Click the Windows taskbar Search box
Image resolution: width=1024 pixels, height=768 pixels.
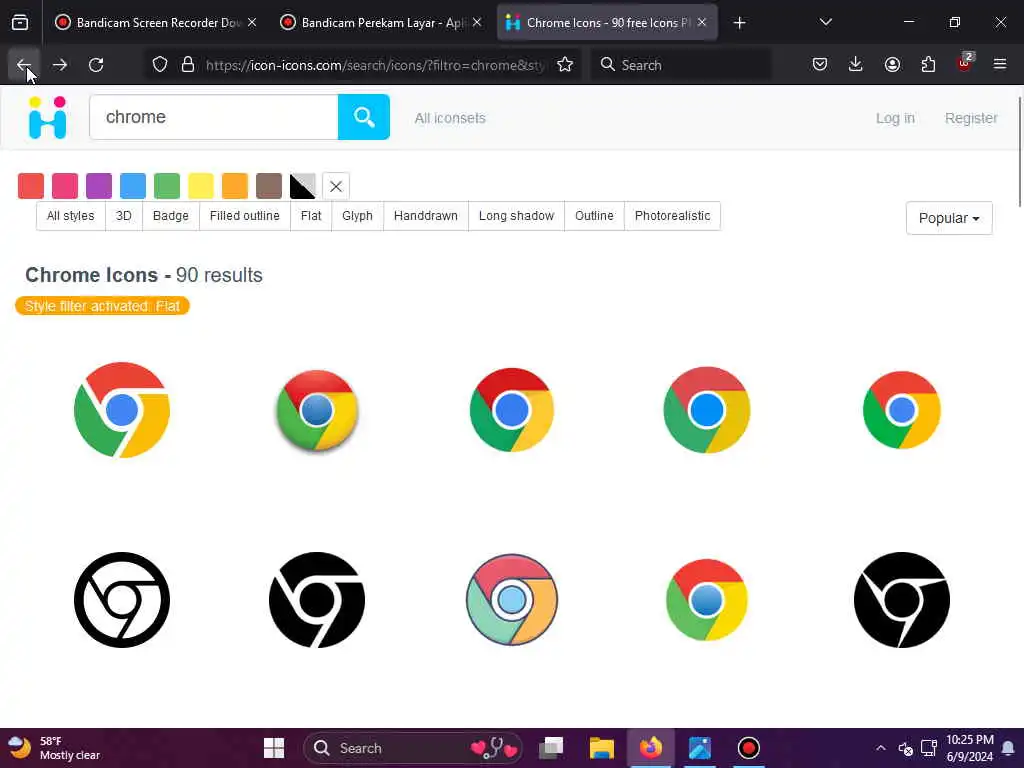point(414,748)
